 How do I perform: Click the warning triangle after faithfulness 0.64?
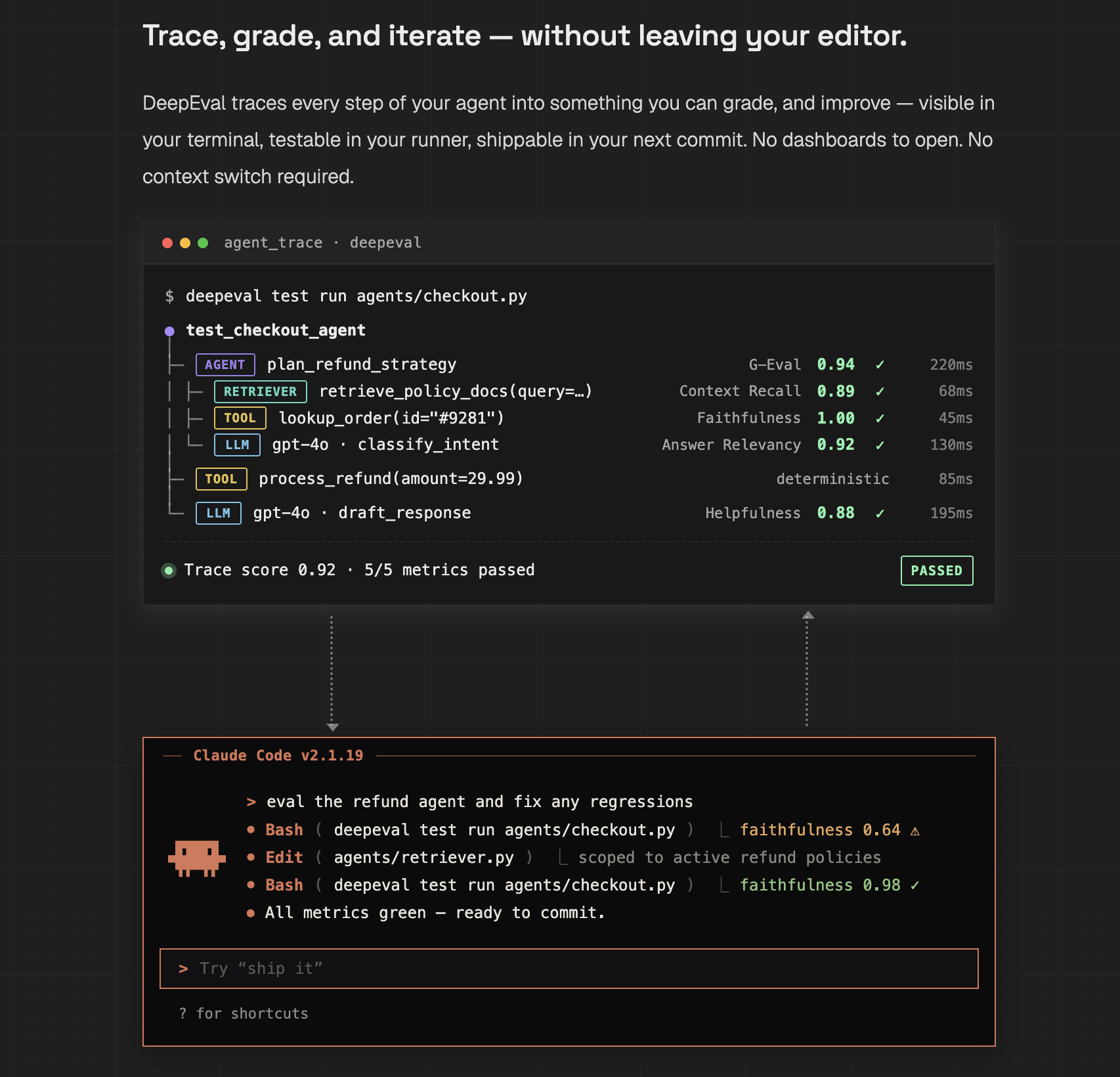tap(915, 831)
